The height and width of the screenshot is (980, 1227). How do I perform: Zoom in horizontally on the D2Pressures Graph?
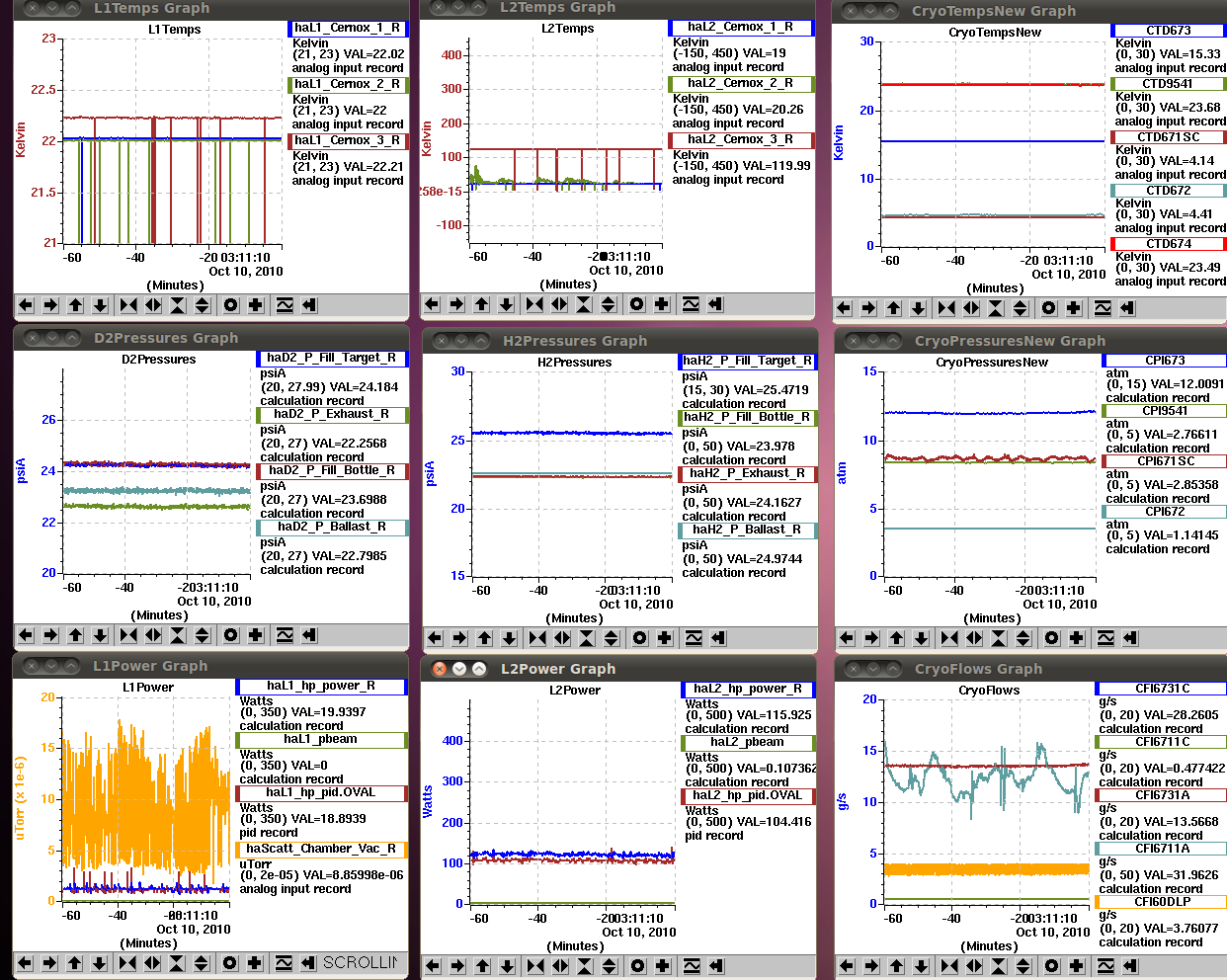point(128,635)
